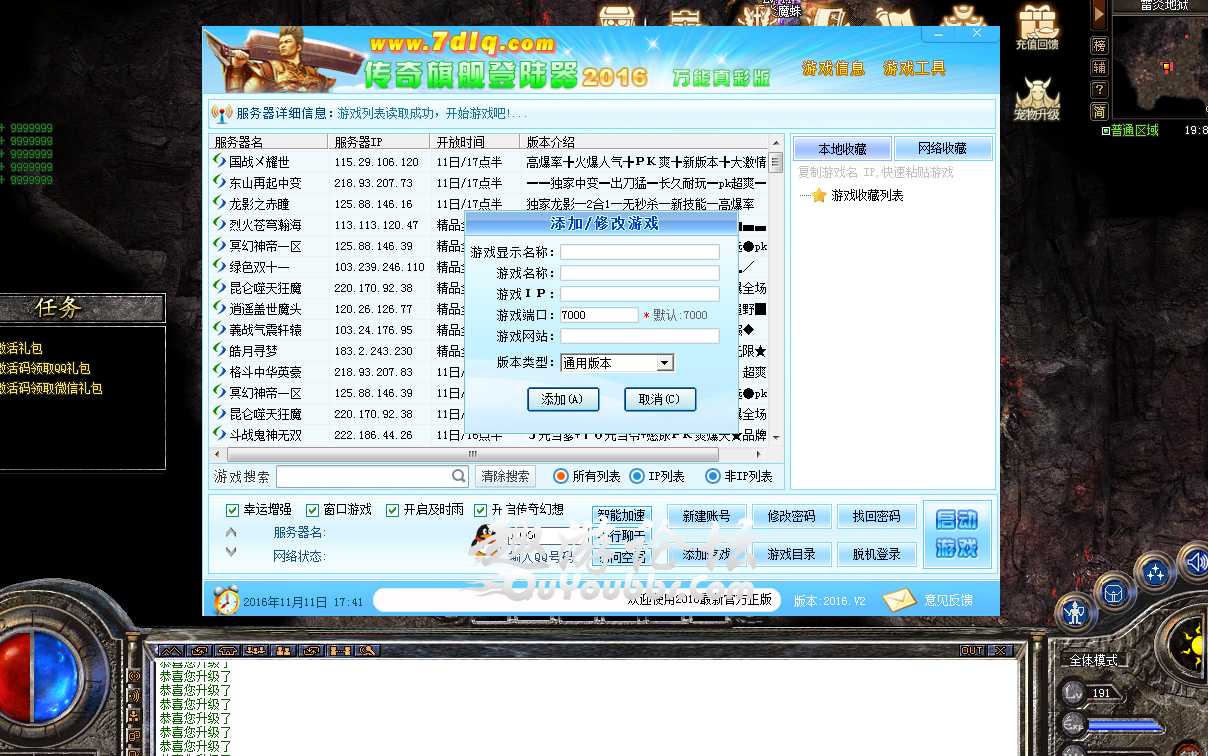The height and width of the screenshot is (756, 1208).
Task: Click the 游戏目录 button
Action: pyautogui.click(x=791, y=554)
